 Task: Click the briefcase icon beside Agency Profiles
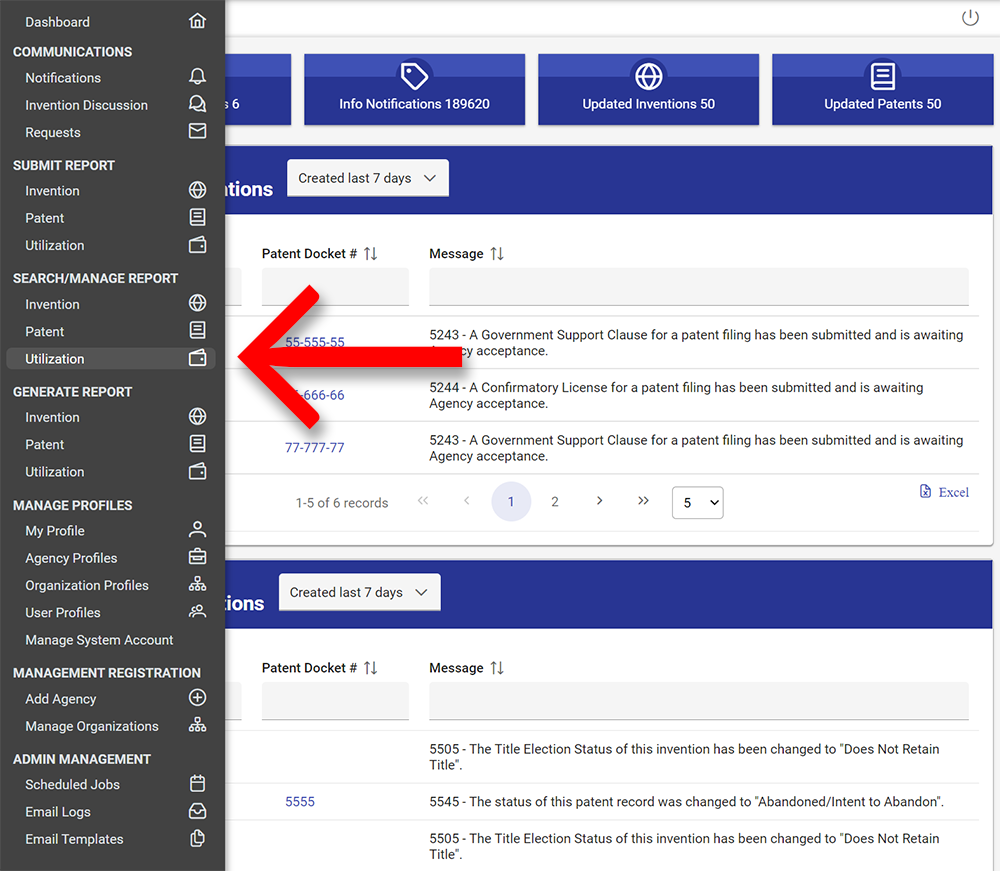coord(197,557)
